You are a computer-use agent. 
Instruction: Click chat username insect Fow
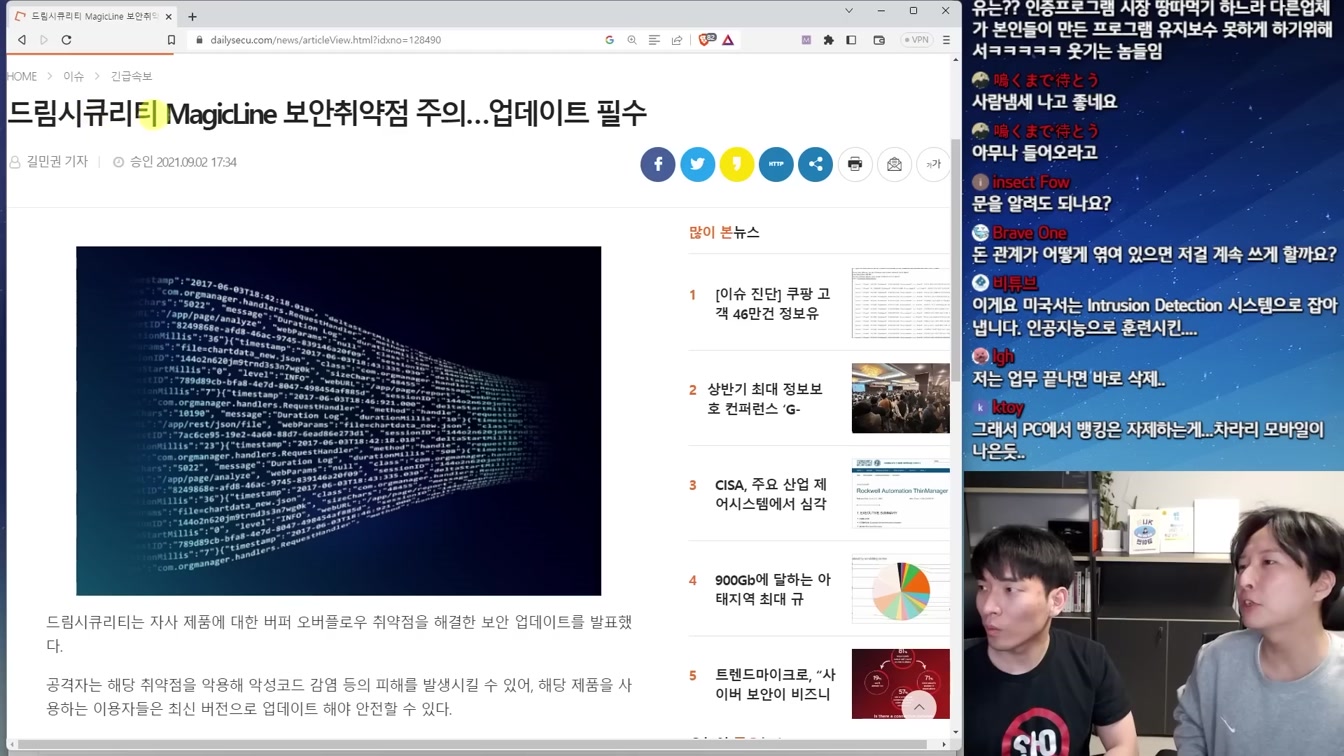pos(1031,182)
